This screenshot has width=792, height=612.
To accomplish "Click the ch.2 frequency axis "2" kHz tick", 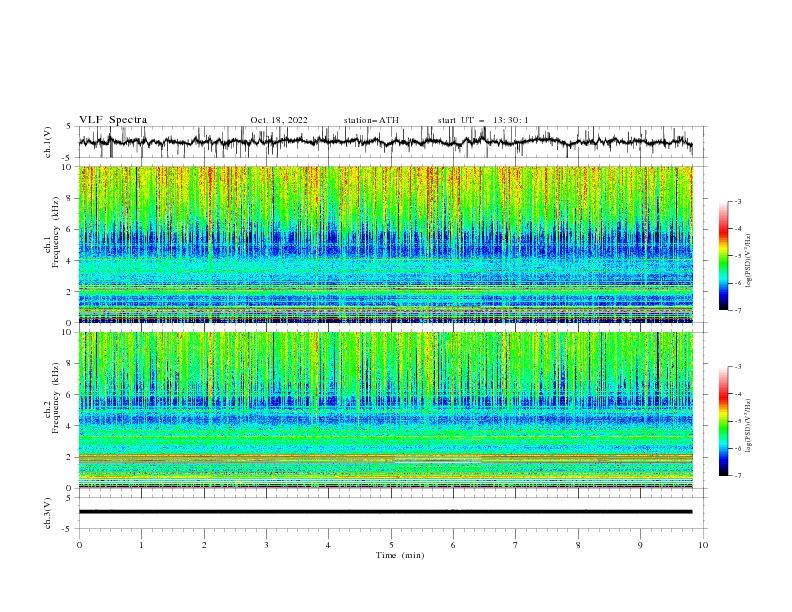I will 70,457.
